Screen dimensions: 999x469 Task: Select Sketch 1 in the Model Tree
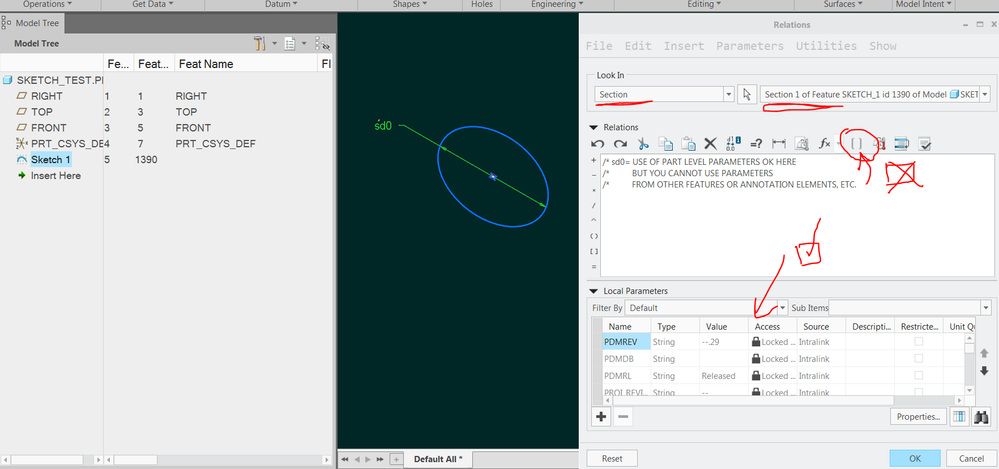pyautogui.click(x=51, y=160)
